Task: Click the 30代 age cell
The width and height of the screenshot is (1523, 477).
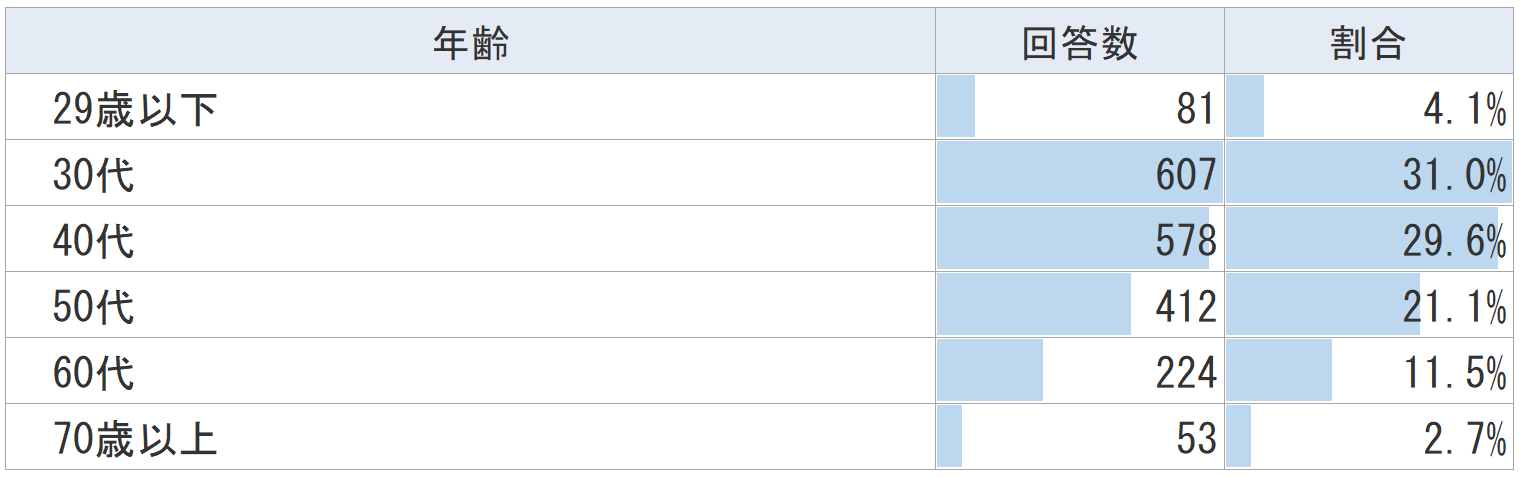Action: pyautogui.click(x=93, y=174)
